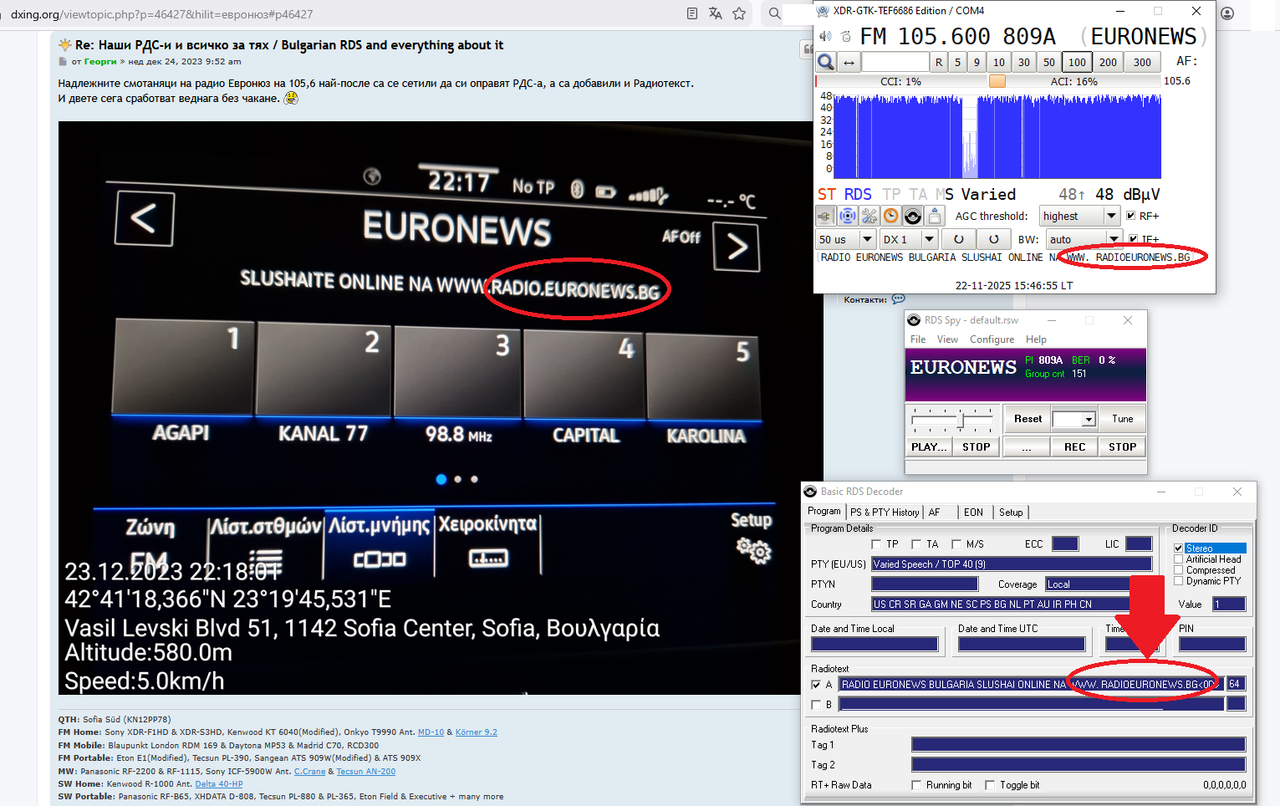Check the M/S box in Program Details
Screen dimensions: 1280x806
click(x=957, y=544)
